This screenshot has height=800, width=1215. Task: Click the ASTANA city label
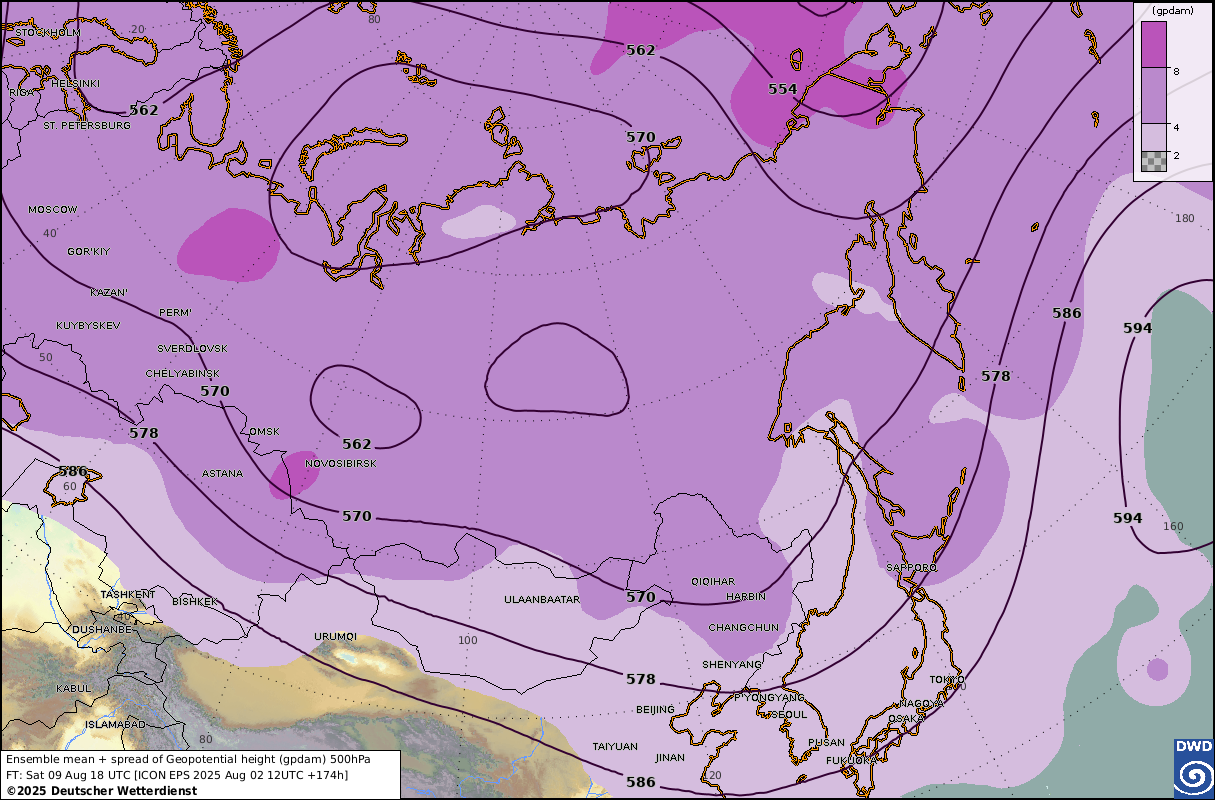[222, 474]
